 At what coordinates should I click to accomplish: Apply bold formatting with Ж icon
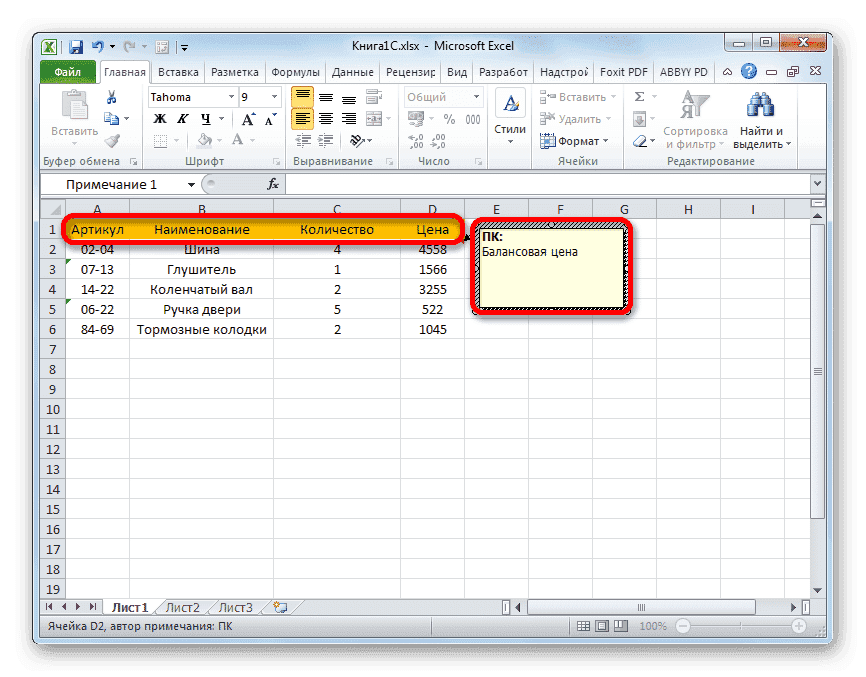tap(161, 120)
